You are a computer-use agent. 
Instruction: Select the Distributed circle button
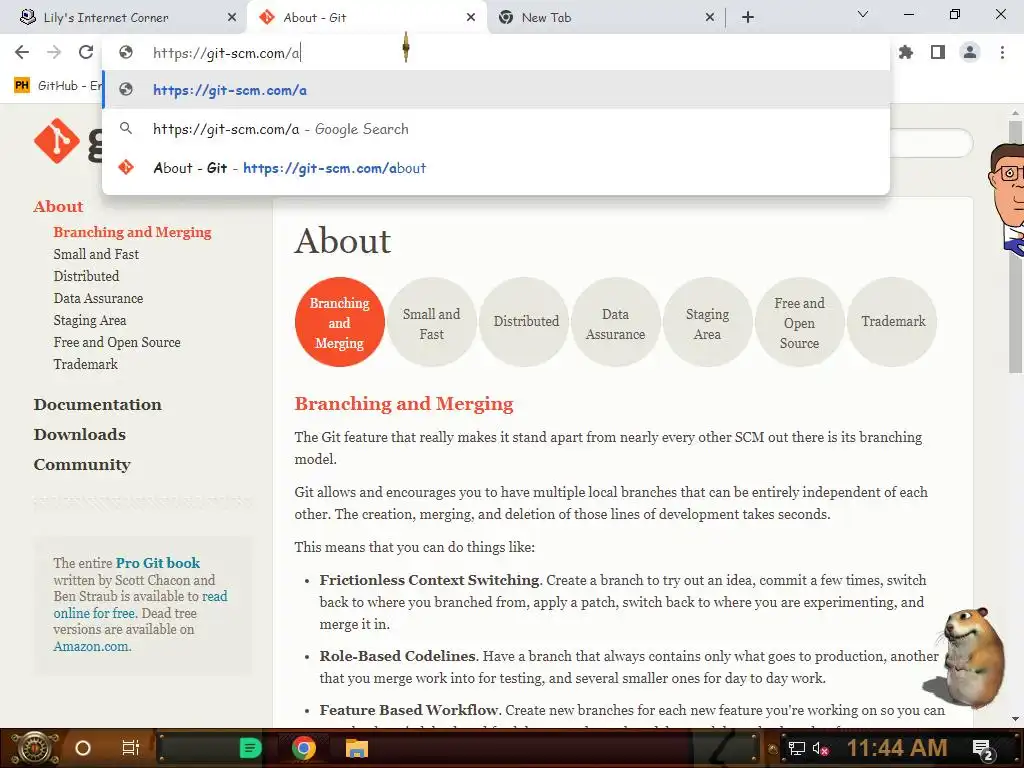click(526, 322)
